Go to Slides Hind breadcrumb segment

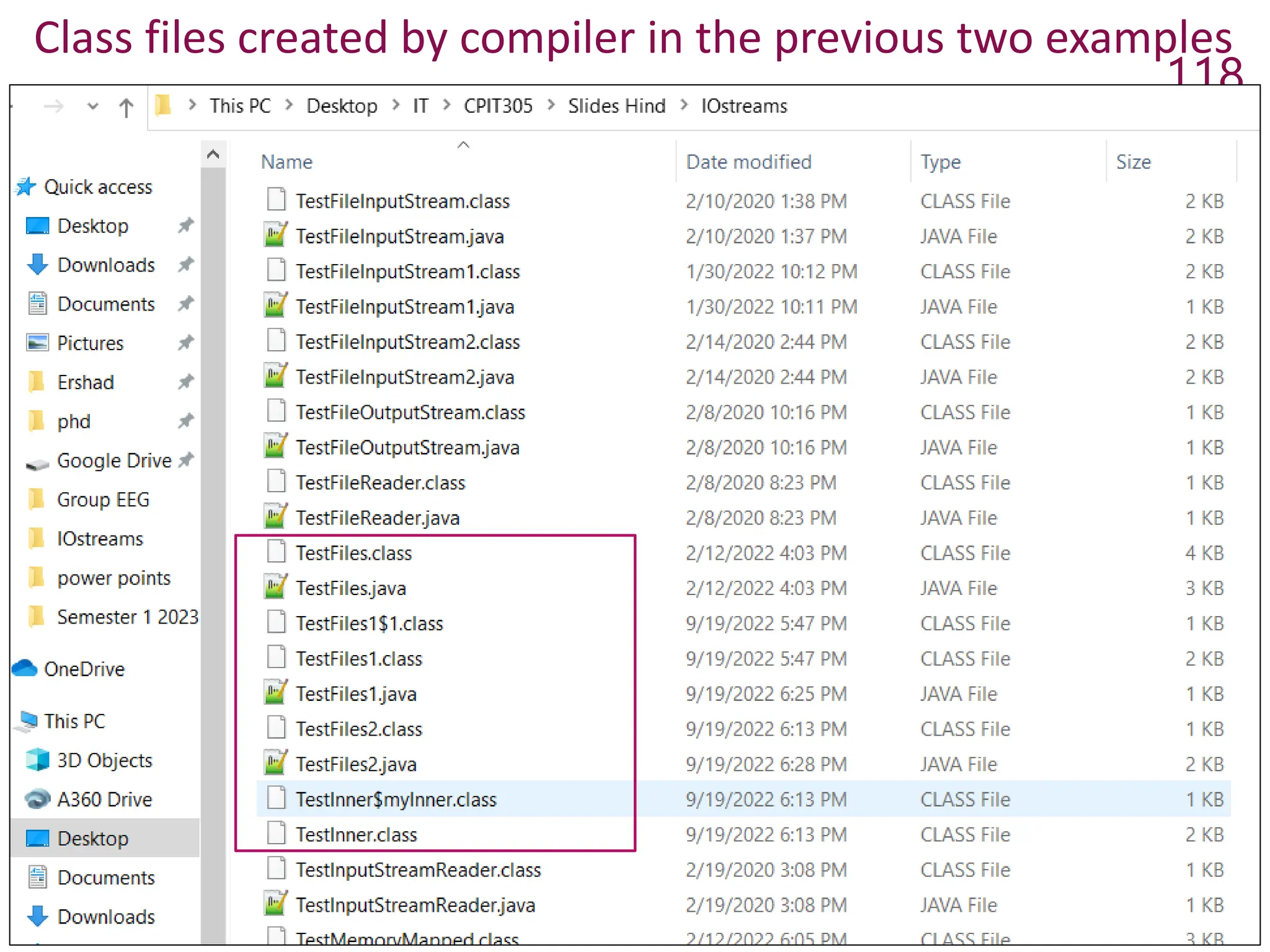[616, 106]
